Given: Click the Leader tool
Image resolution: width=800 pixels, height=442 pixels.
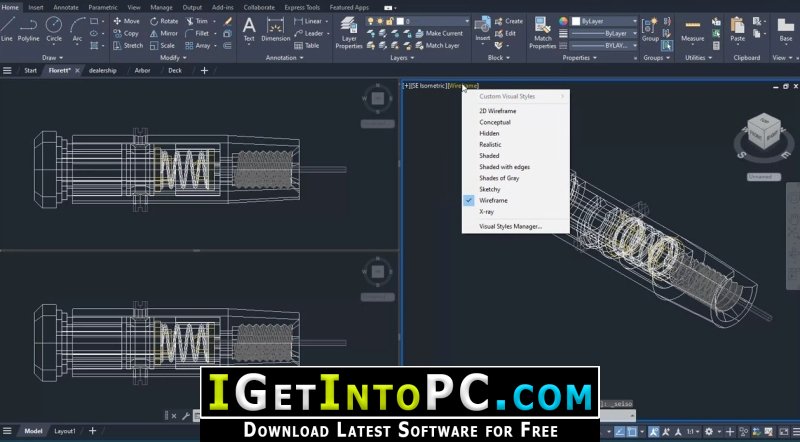Looking at the screenshot, I should coord(309,33).
